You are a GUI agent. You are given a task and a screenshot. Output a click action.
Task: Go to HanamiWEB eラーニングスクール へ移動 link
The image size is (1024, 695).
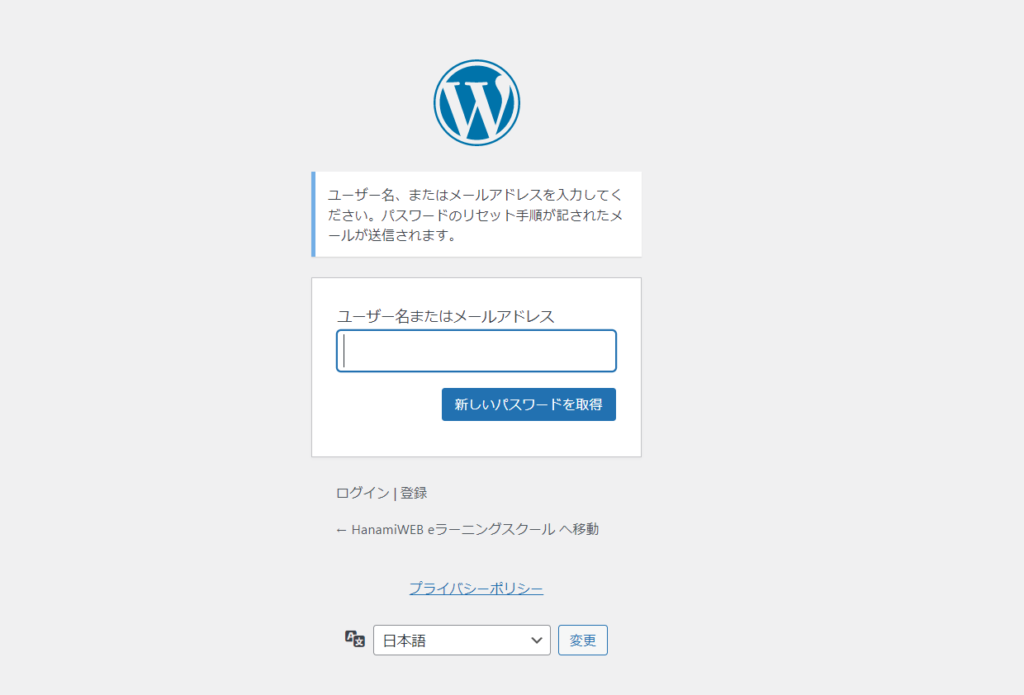tap(468, 529)
